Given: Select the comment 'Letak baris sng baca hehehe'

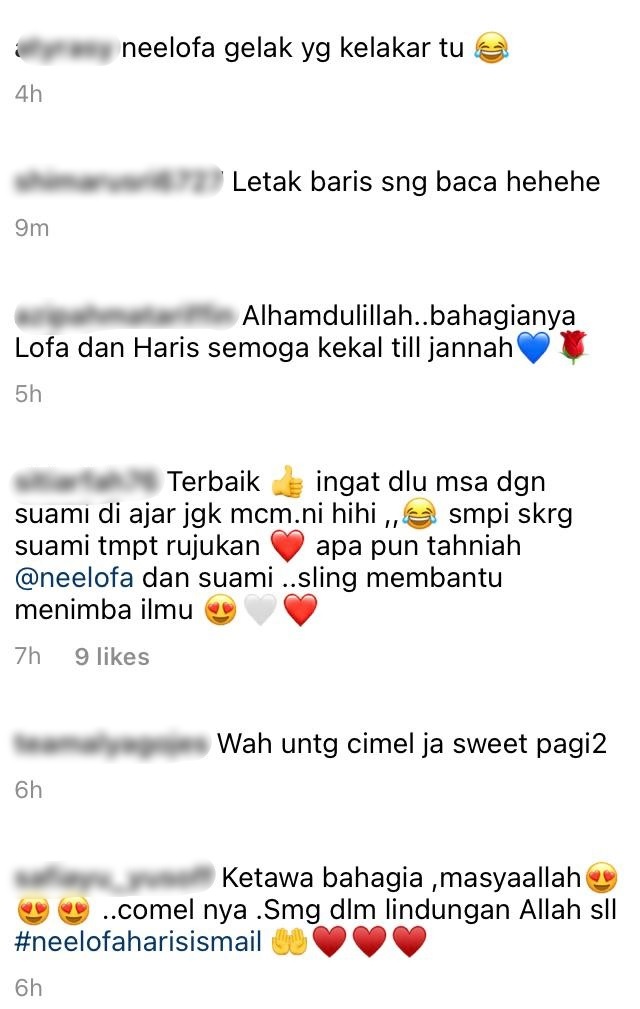Looking at the screenshot, I should click(x=416, y=181).
